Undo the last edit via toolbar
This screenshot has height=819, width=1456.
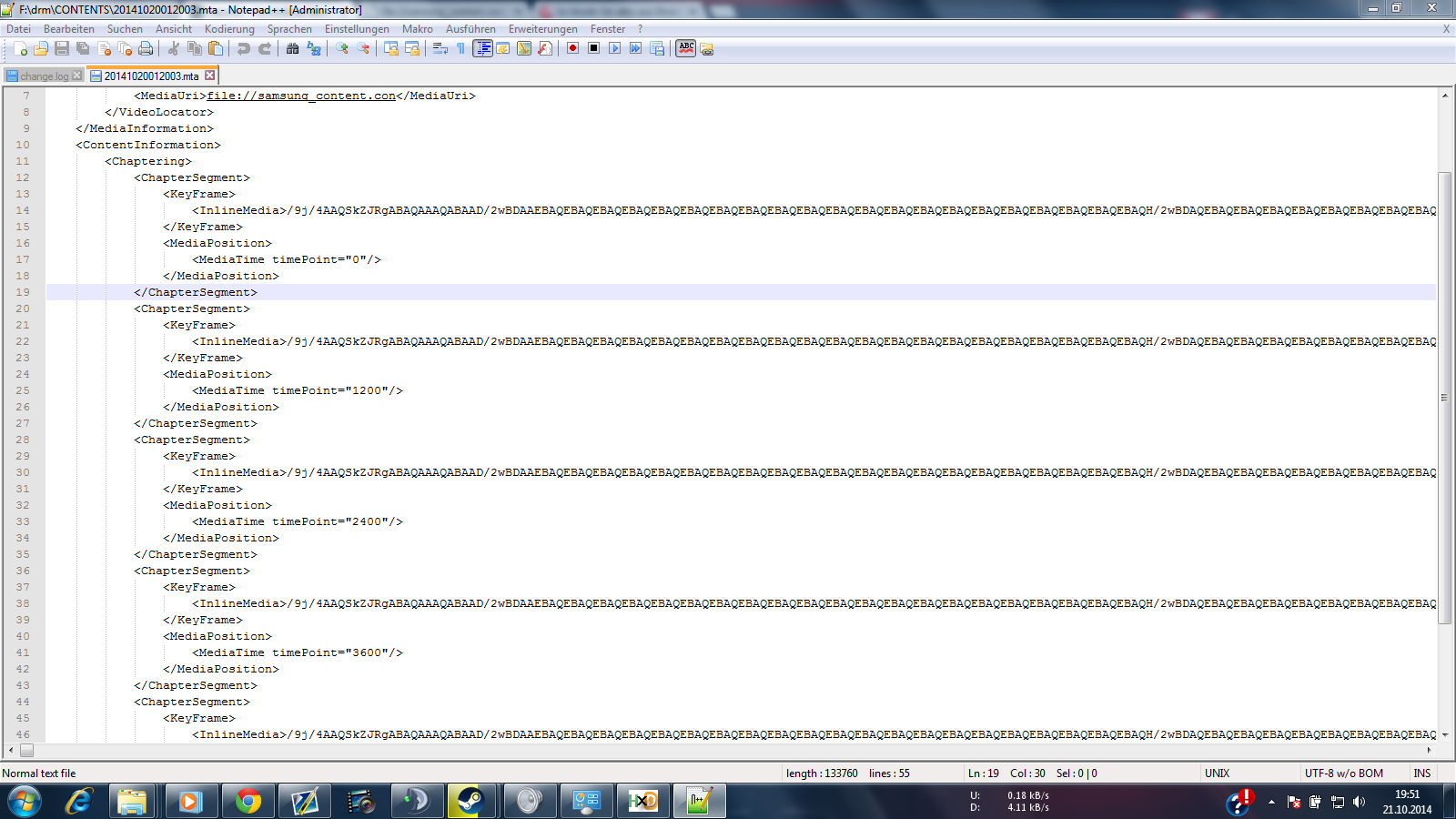[244, 48]
